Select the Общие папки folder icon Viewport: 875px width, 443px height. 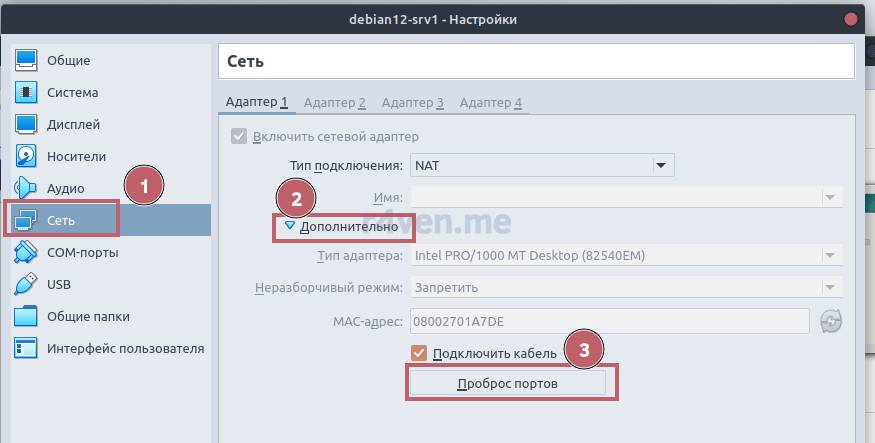(26, 317)
